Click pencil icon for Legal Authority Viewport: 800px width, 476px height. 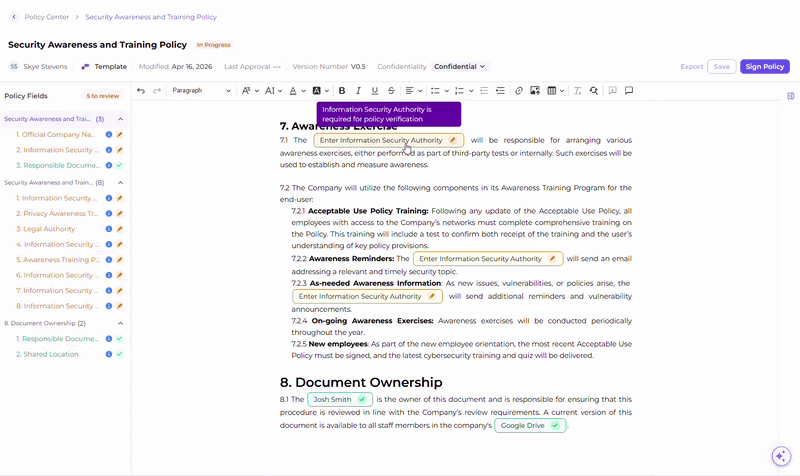119,229
